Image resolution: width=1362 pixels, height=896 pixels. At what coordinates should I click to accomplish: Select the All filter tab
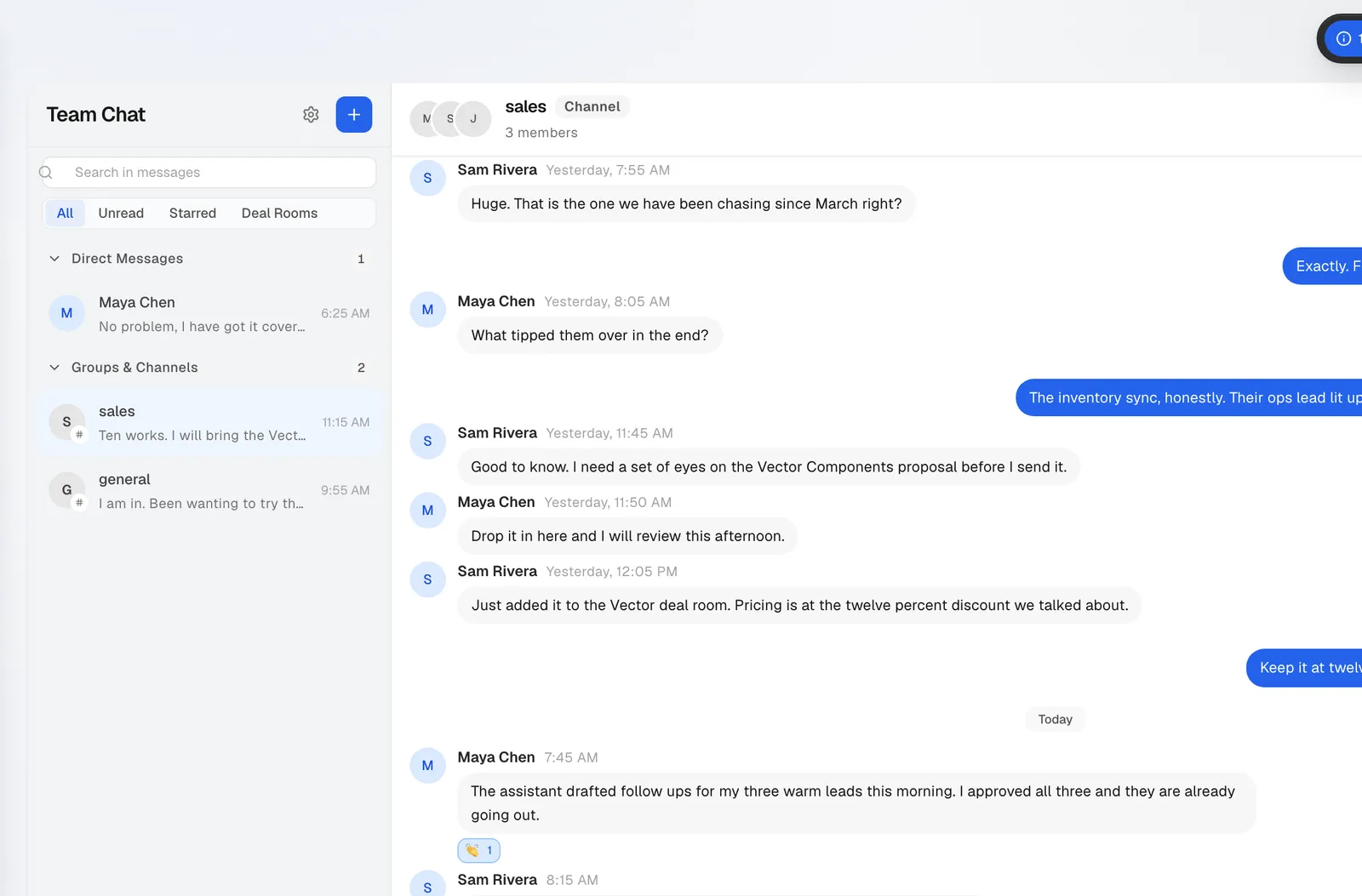pos(65,214)
